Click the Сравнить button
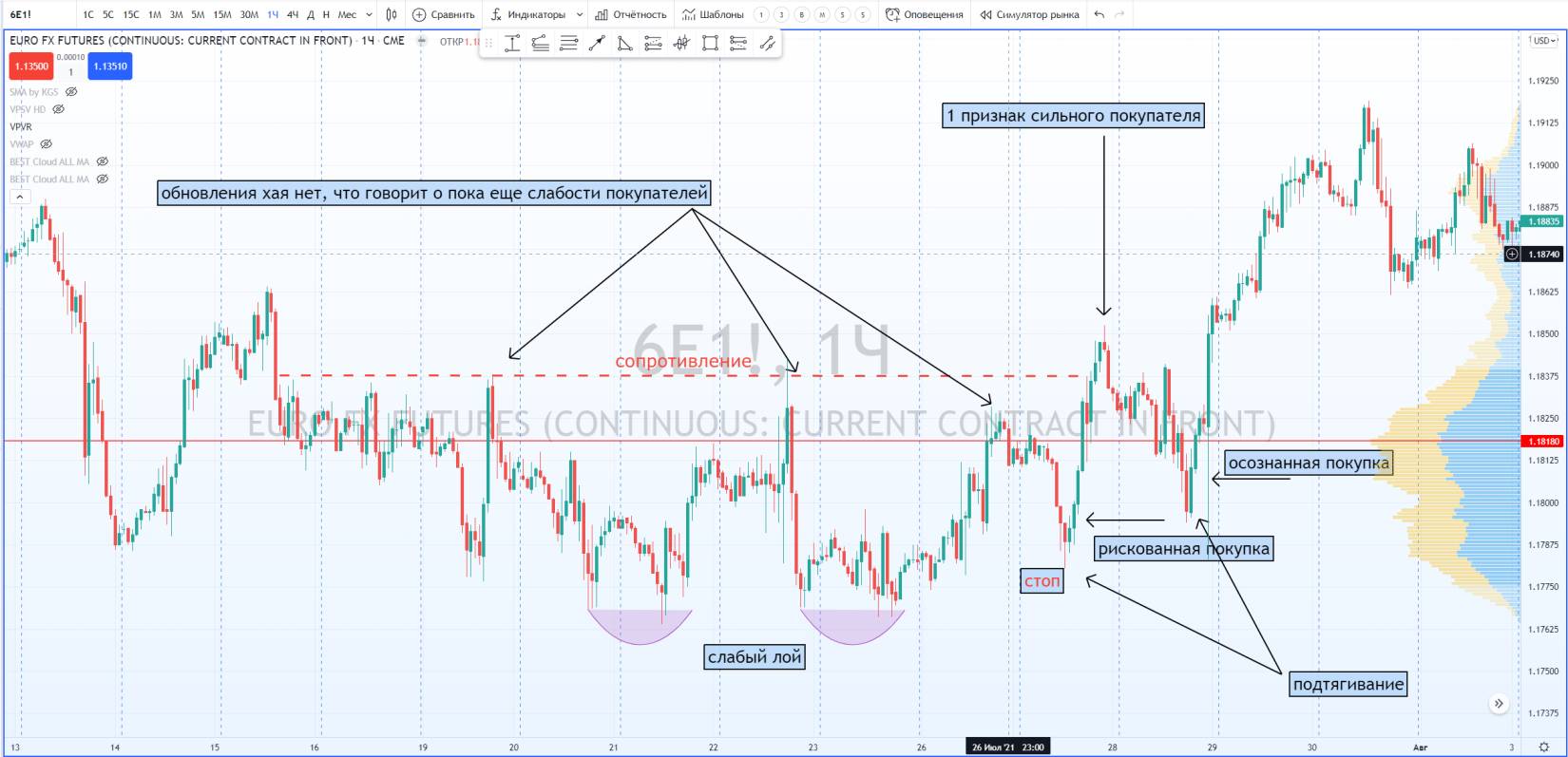The width and height of the screenshot is (1568, 757). (x=444, y=14)
